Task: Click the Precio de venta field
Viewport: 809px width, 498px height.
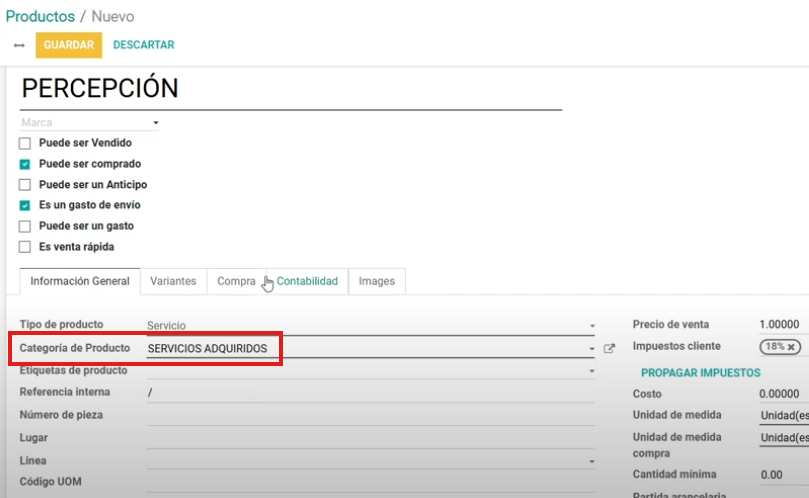Action: (781, 325)
